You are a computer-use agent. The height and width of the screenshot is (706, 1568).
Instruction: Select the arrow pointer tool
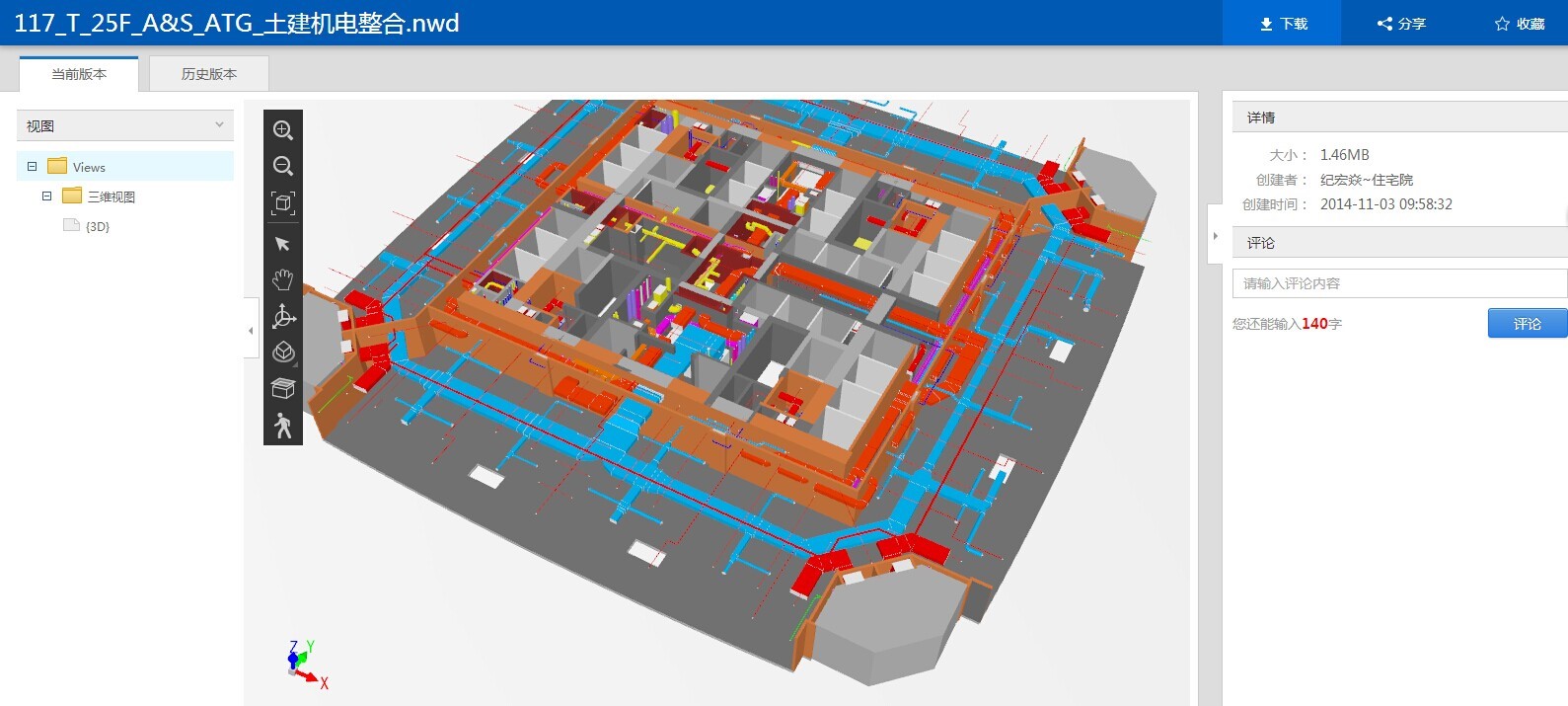[283, 244]
